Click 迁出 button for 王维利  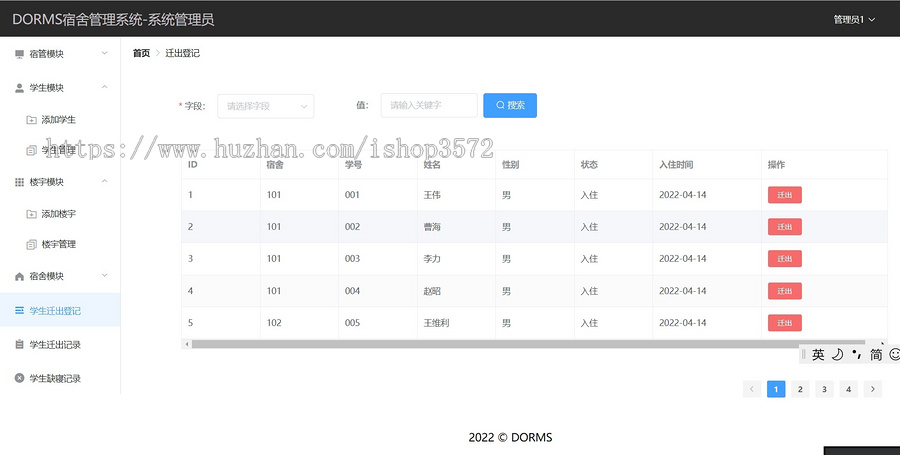pos(785,323)
